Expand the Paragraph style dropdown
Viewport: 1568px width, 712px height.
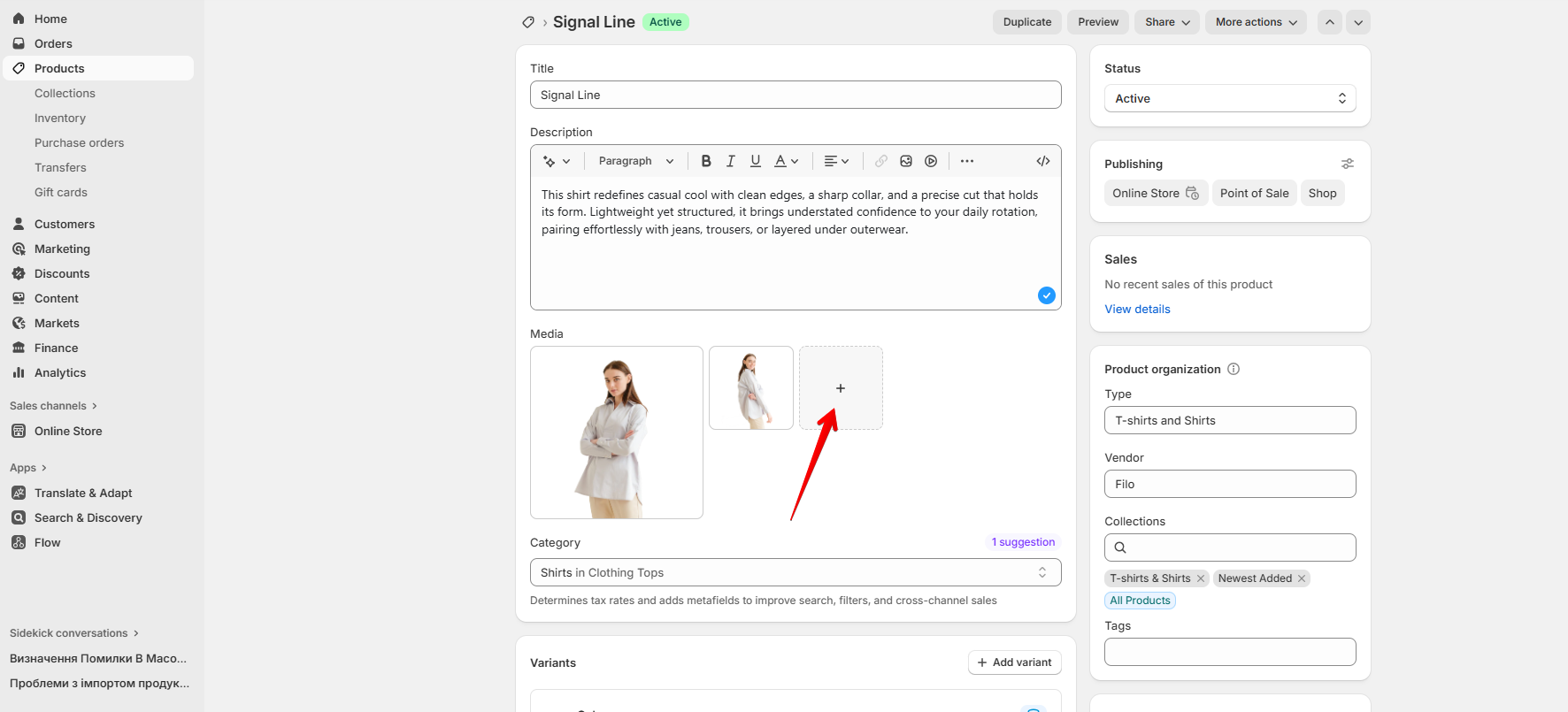[x=635, y=161]
